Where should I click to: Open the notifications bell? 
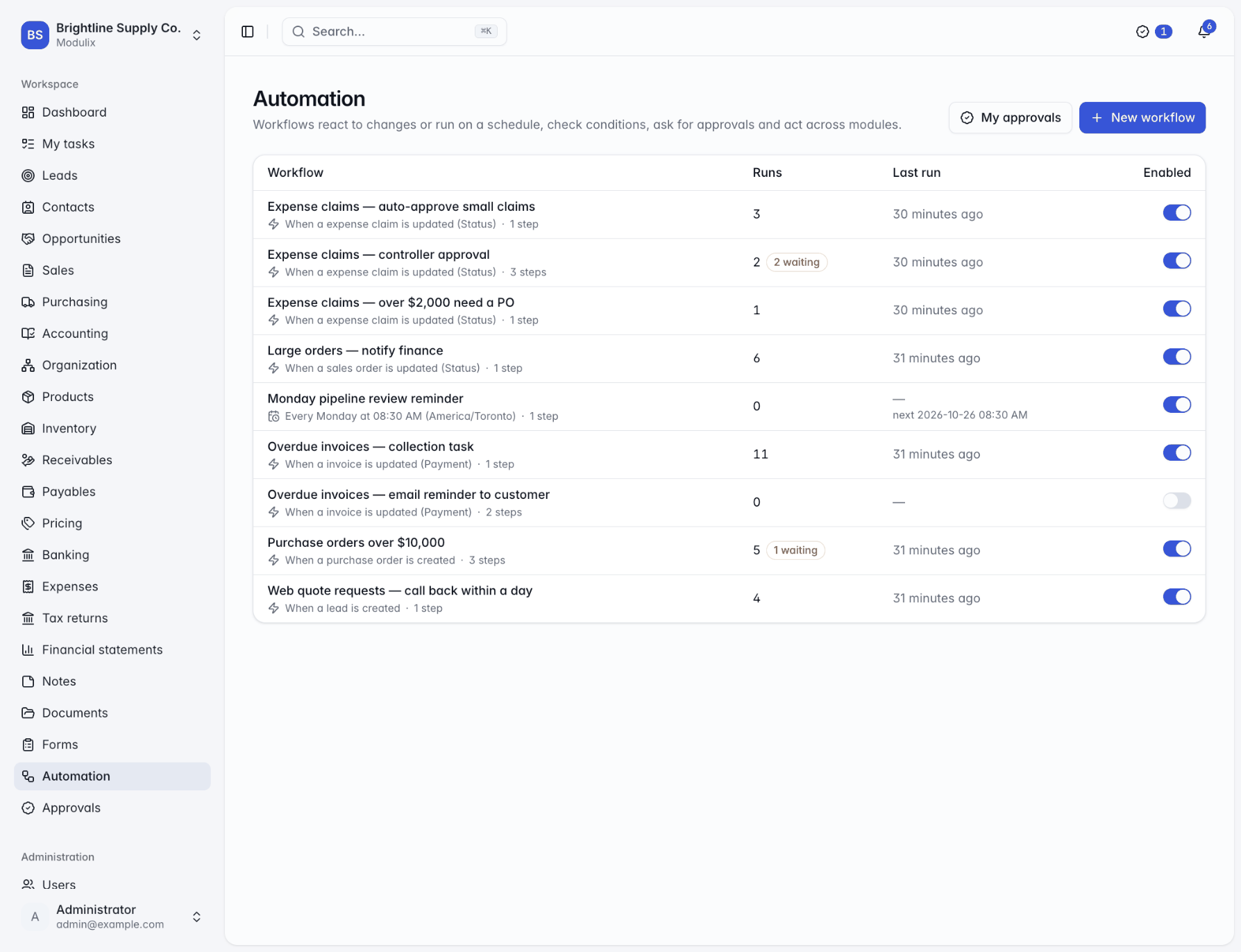point(1204,31)
